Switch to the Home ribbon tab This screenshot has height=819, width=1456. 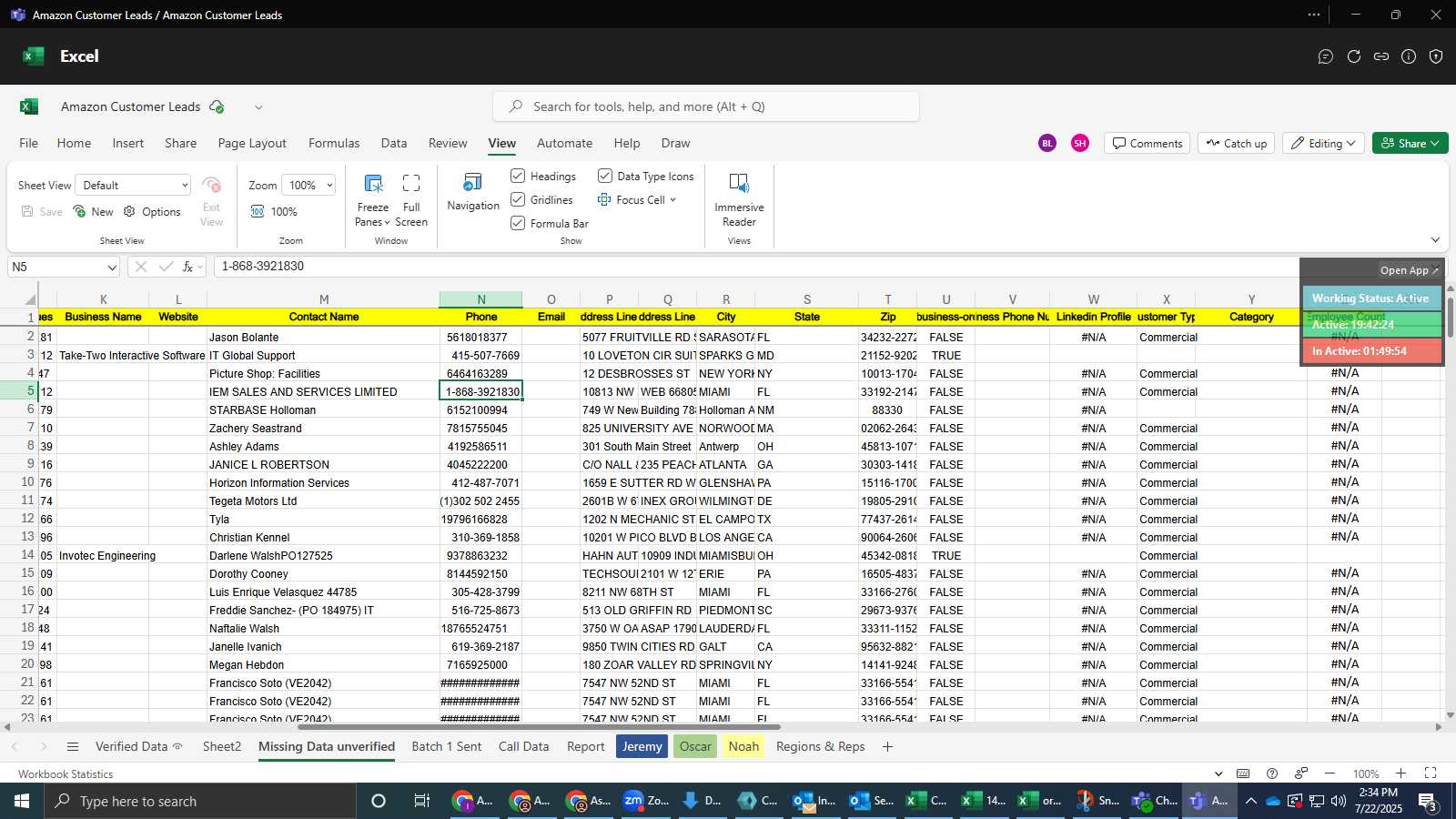coord(74,143)
